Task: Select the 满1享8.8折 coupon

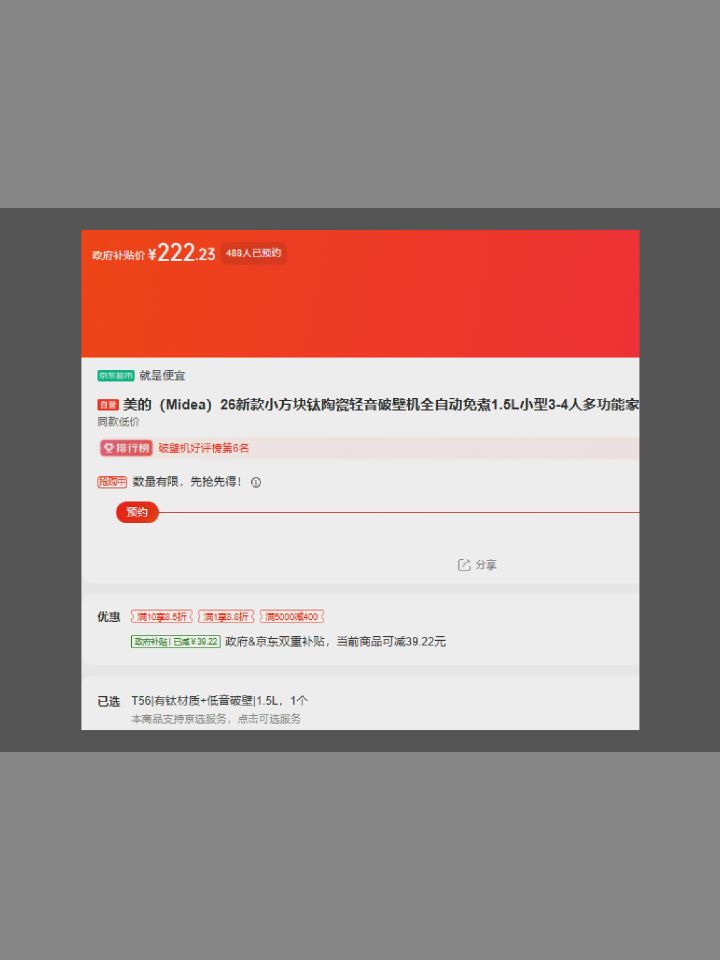Action: point(226,617)
